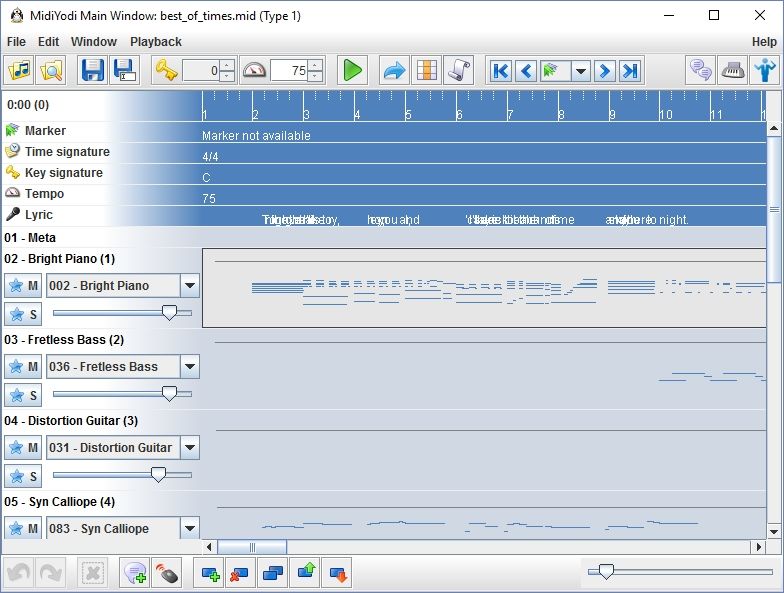This screenshot has height=593, width=784.
Task: Mute the Syn Calliope track
Action: click(24, 528)
